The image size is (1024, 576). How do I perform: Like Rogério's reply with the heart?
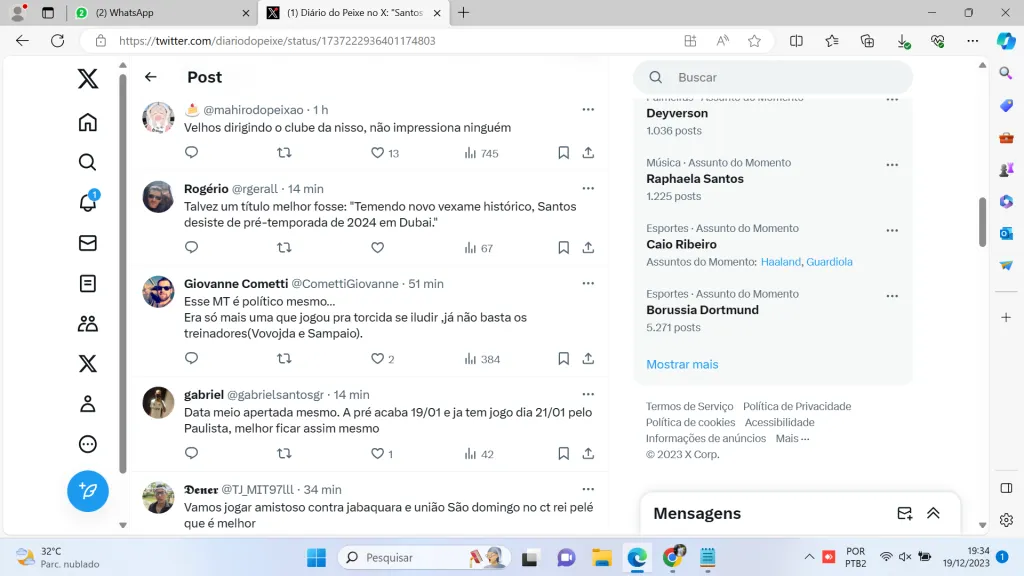coord(378,247)
